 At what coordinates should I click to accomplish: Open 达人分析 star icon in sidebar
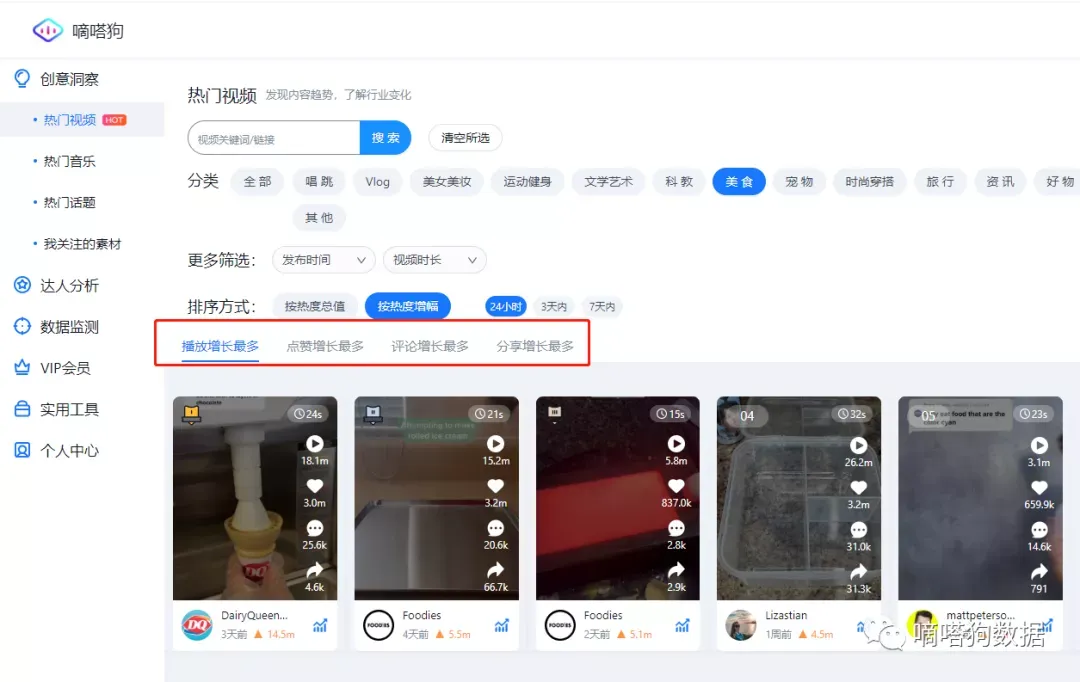click(x=22, y=285)
